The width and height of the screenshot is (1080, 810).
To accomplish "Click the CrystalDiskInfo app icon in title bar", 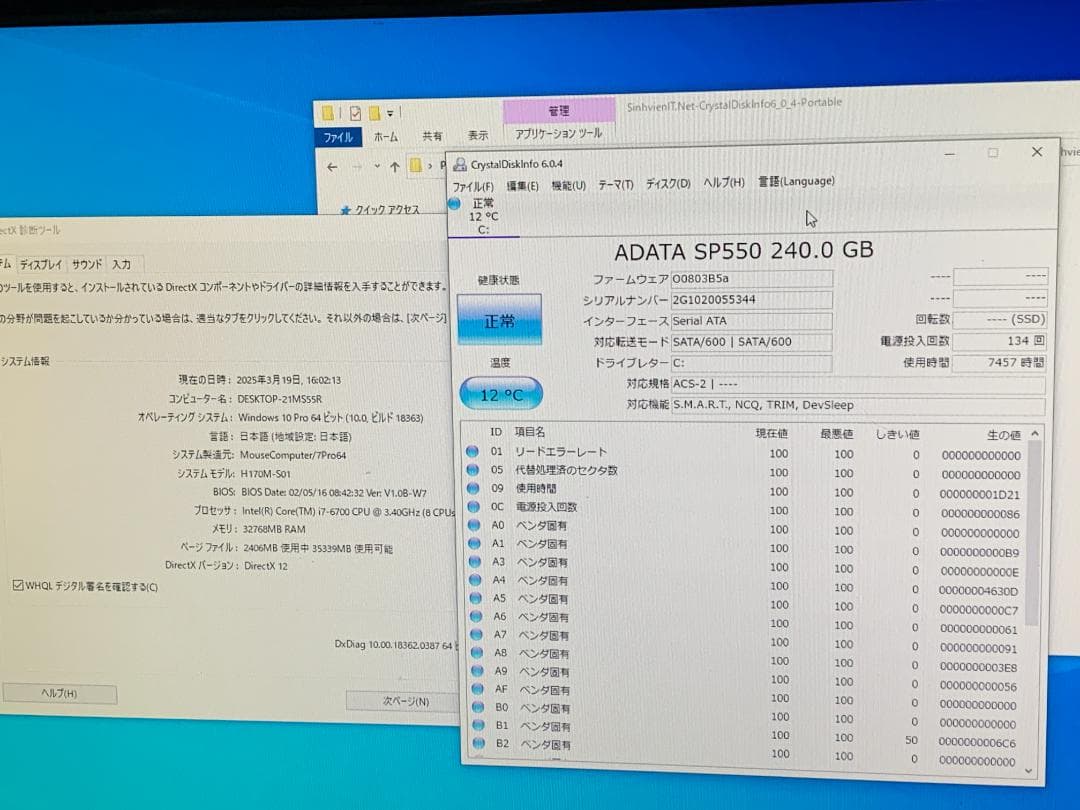I will (458, 163).
